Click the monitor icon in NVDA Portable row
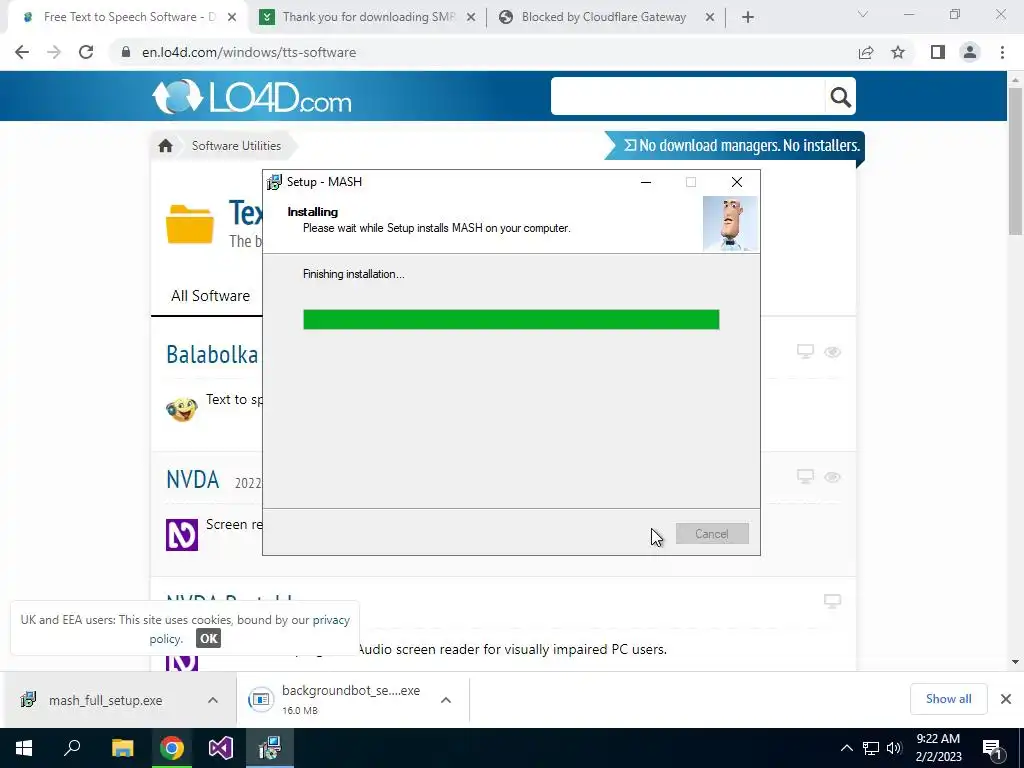Viewport: 1024px width, 768px height. (832, 601)
